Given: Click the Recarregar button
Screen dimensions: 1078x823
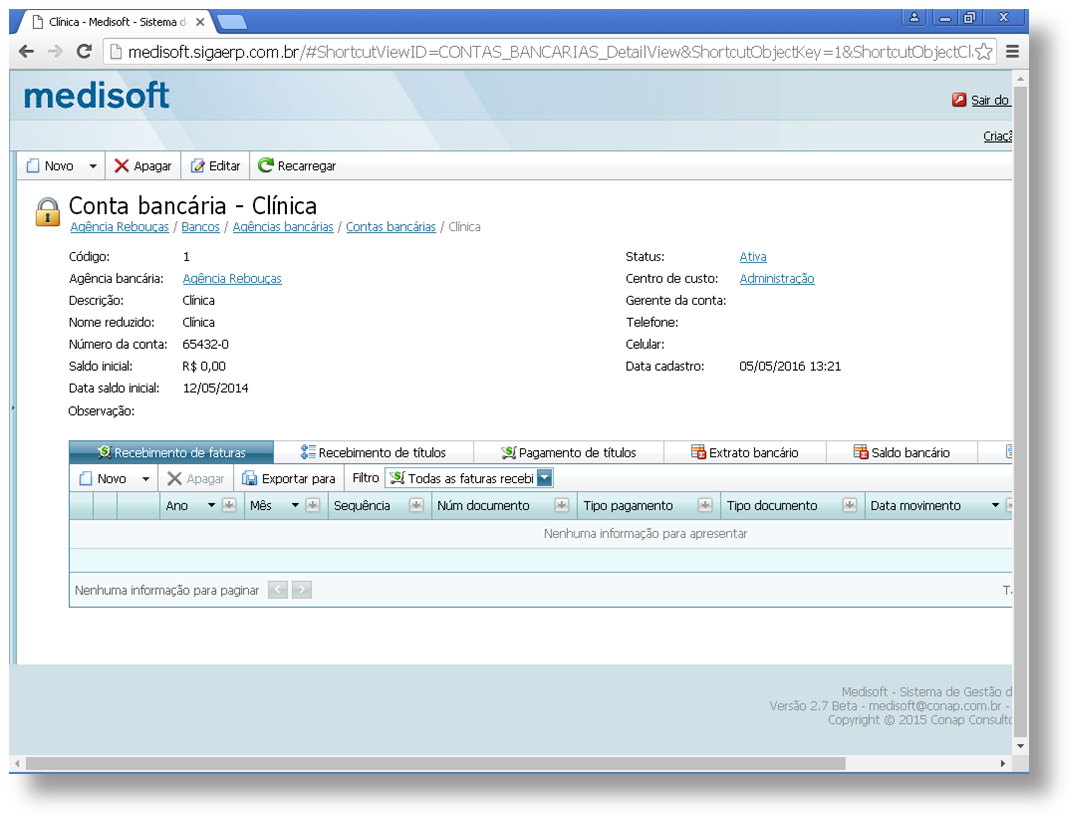Looking at the screenshot, I should point(297,166).
